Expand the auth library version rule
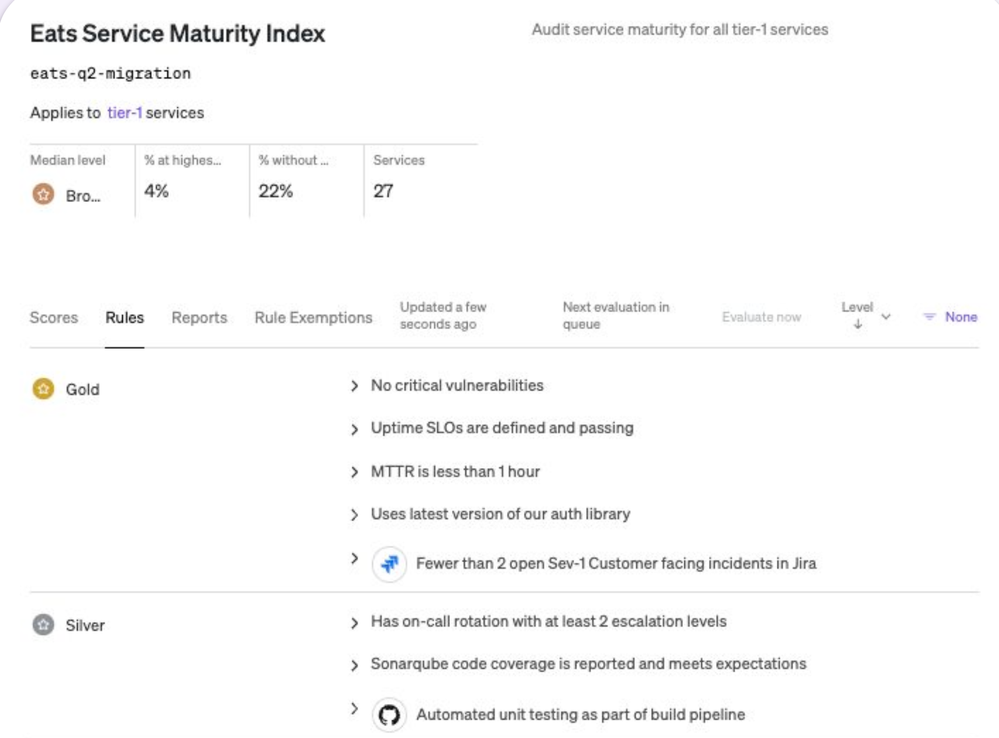 [354, 515]
